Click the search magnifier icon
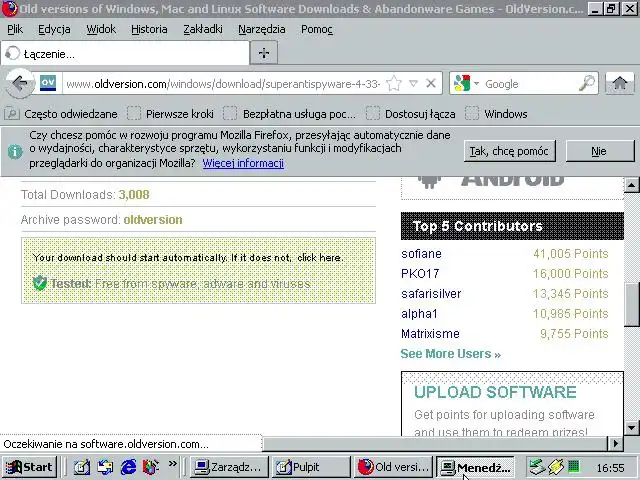 587,83
